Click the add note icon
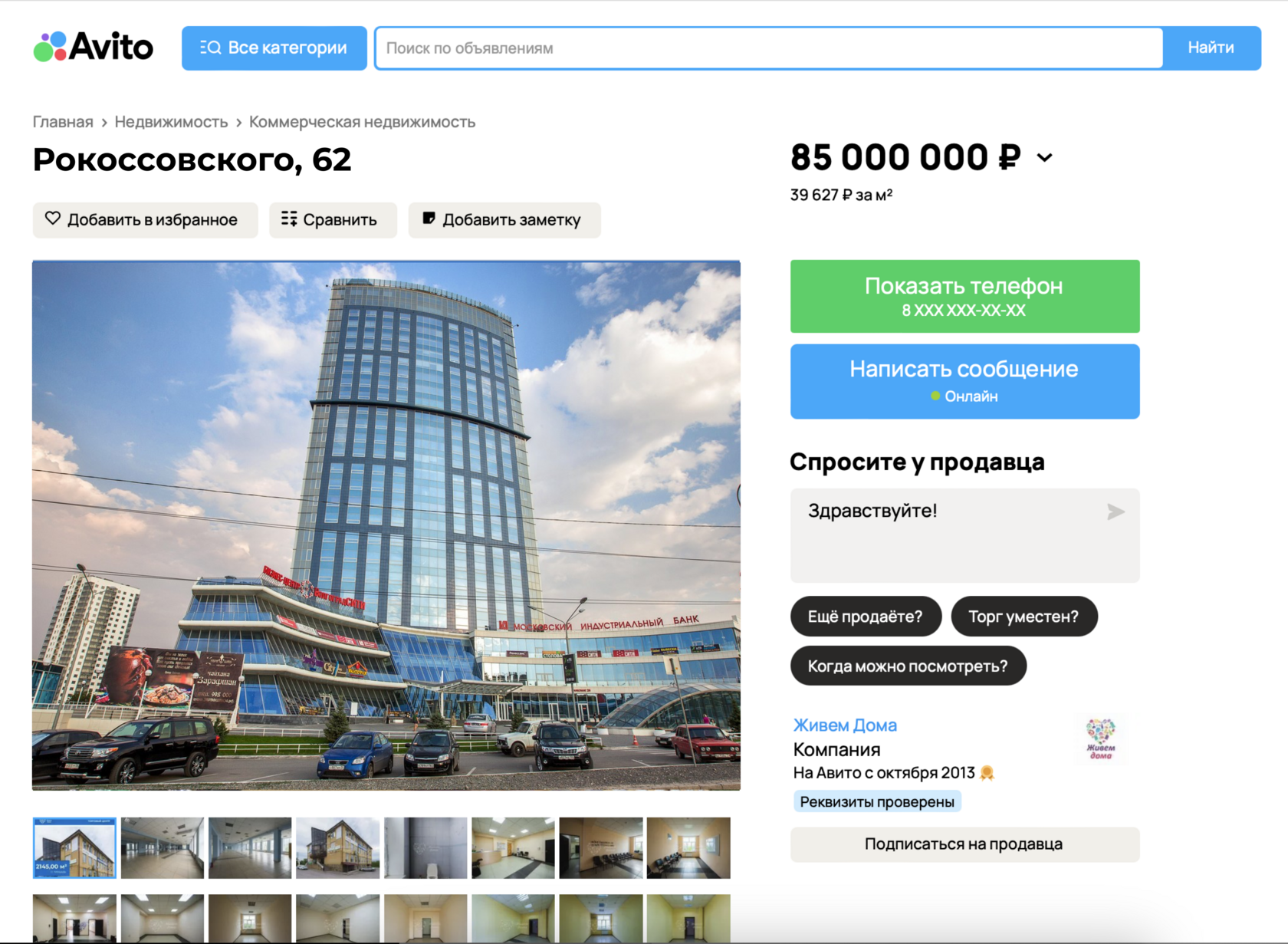 pos(429,219)
